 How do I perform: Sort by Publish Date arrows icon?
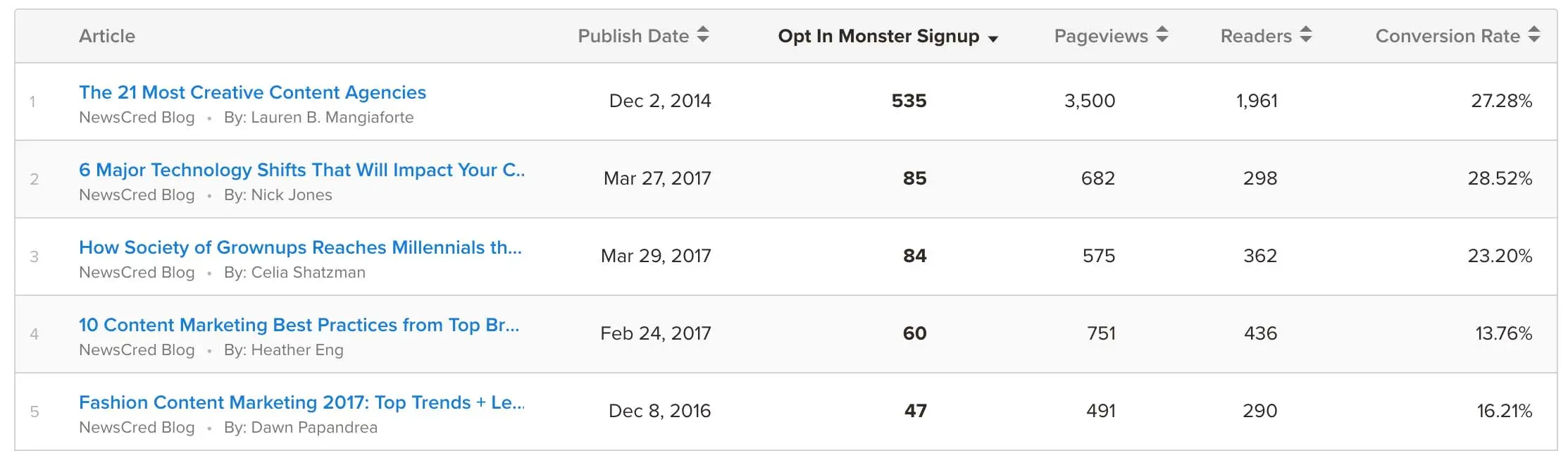coord(702,35)
